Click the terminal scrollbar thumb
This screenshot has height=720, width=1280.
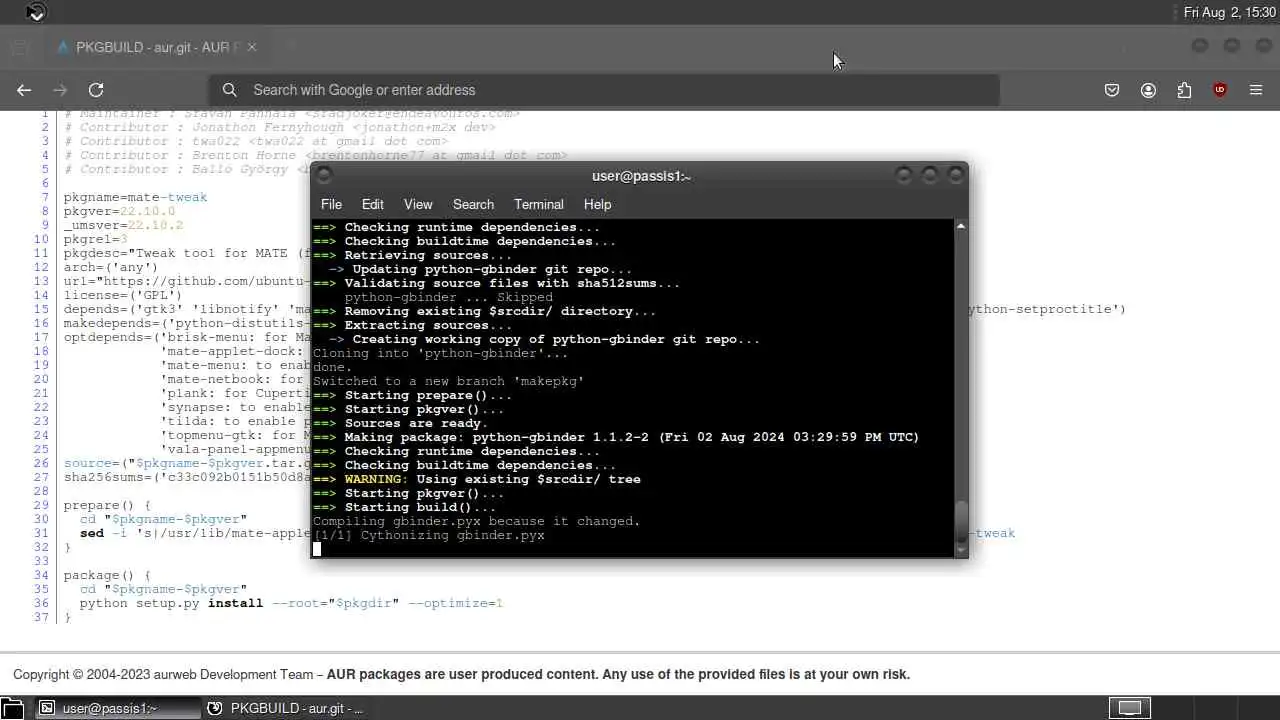961,520
